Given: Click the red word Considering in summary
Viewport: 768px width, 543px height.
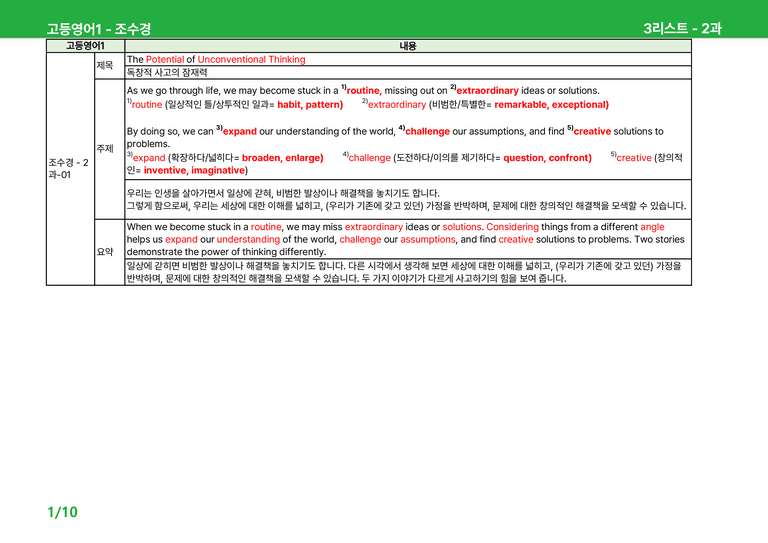Looking at the screenshot, I should [x=512, y=227].
